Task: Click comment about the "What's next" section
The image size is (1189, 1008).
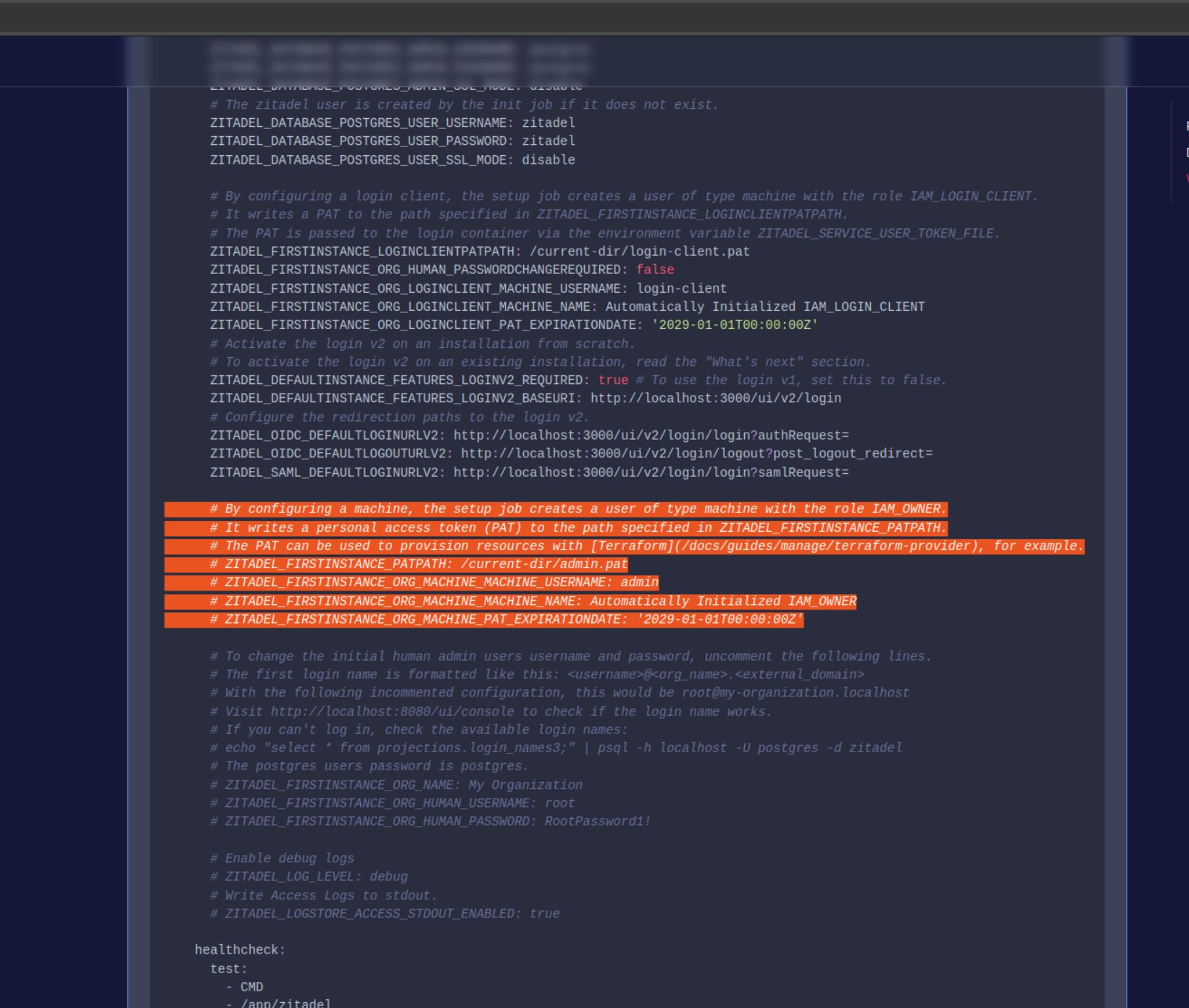Action: pos(541,362)
